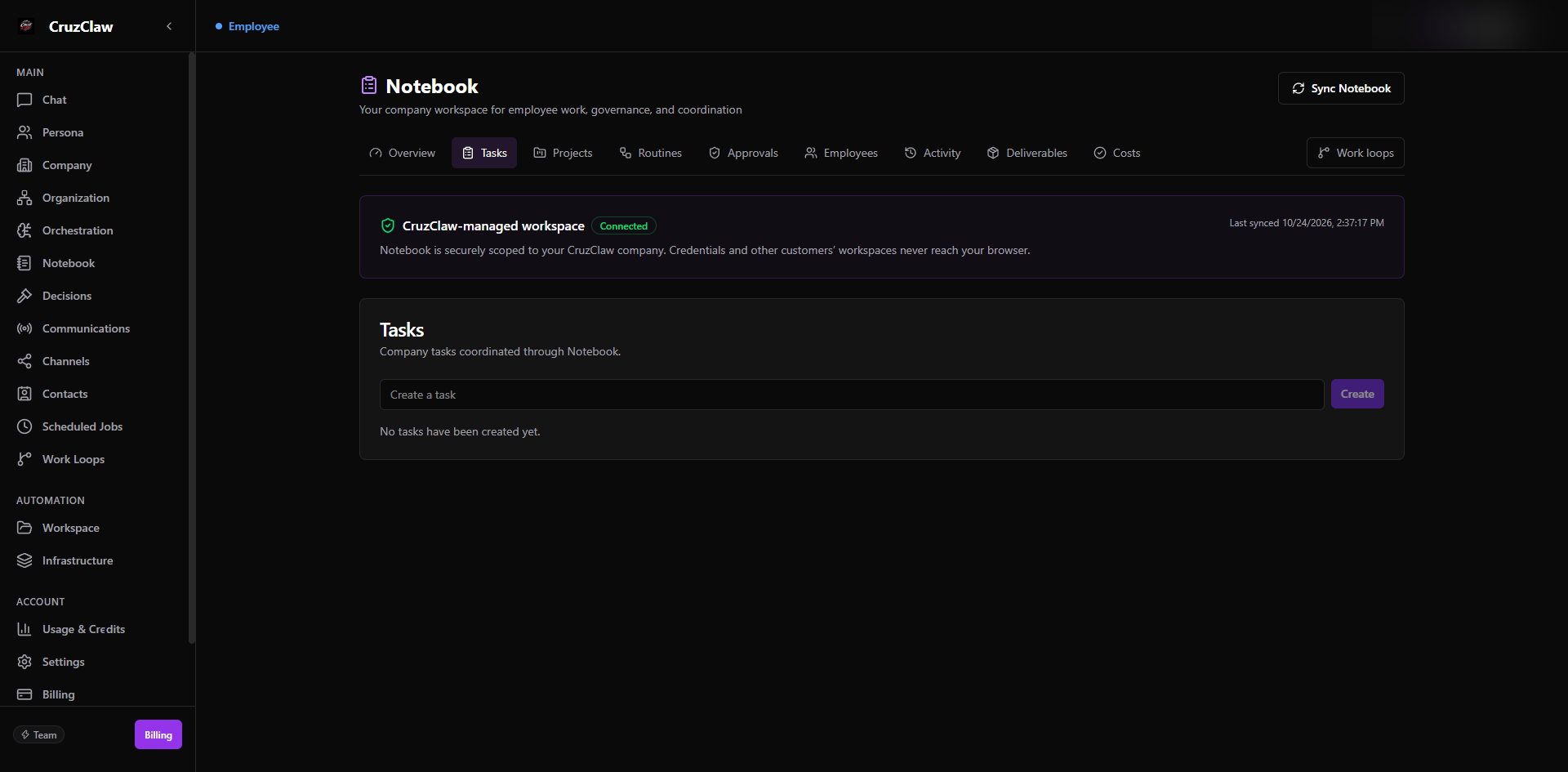Screen dimensions: 1568x772
Task: Click the Sync Notebook button
Action: (1341, 88)
